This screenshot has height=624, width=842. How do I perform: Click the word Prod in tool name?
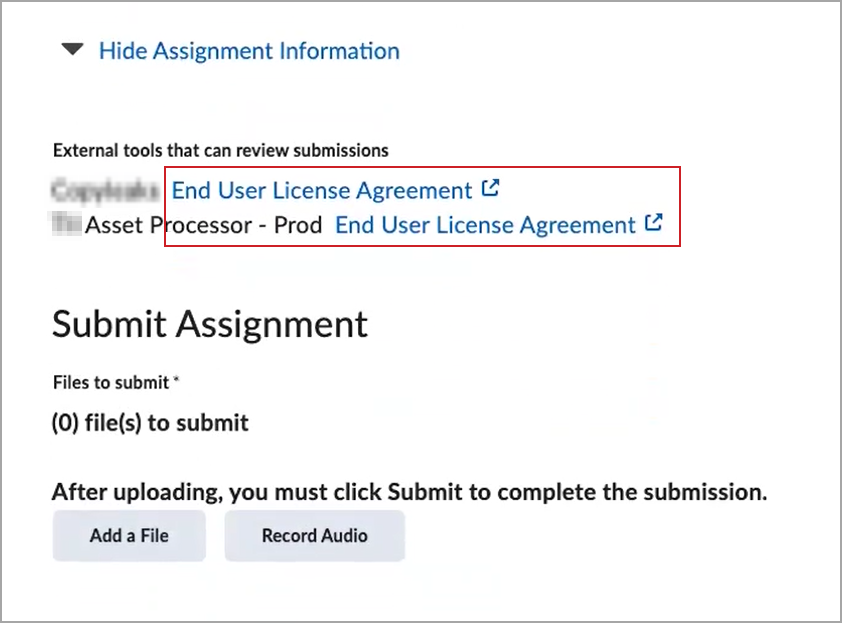click(298, 225)
